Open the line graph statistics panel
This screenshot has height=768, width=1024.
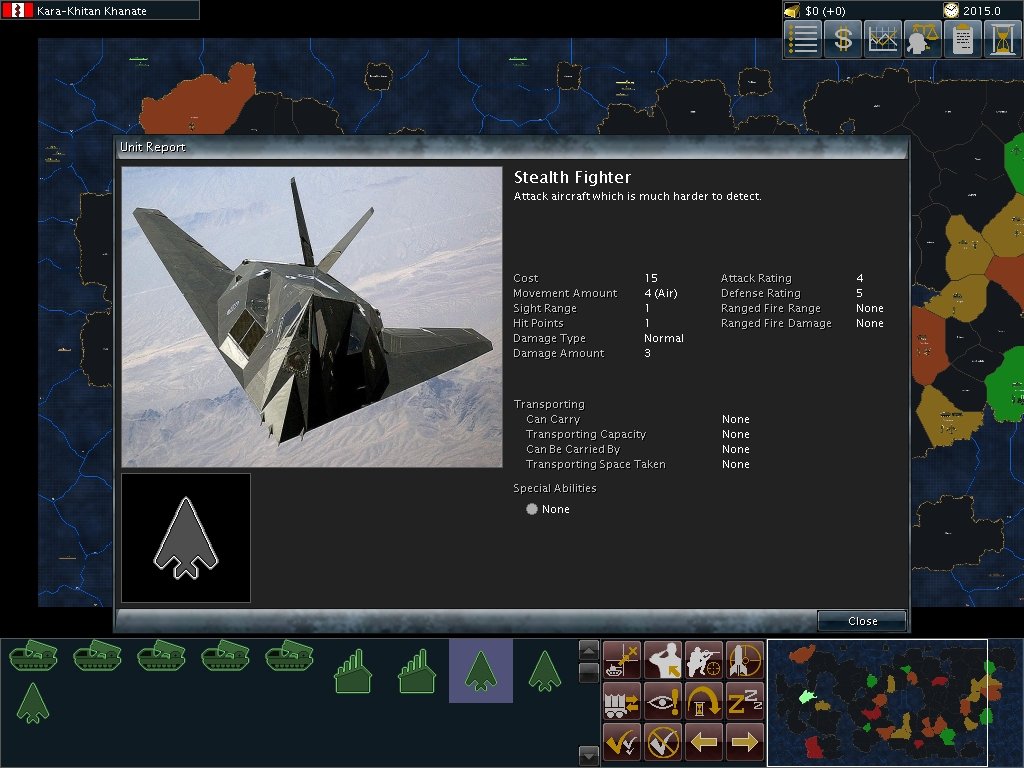883,39
